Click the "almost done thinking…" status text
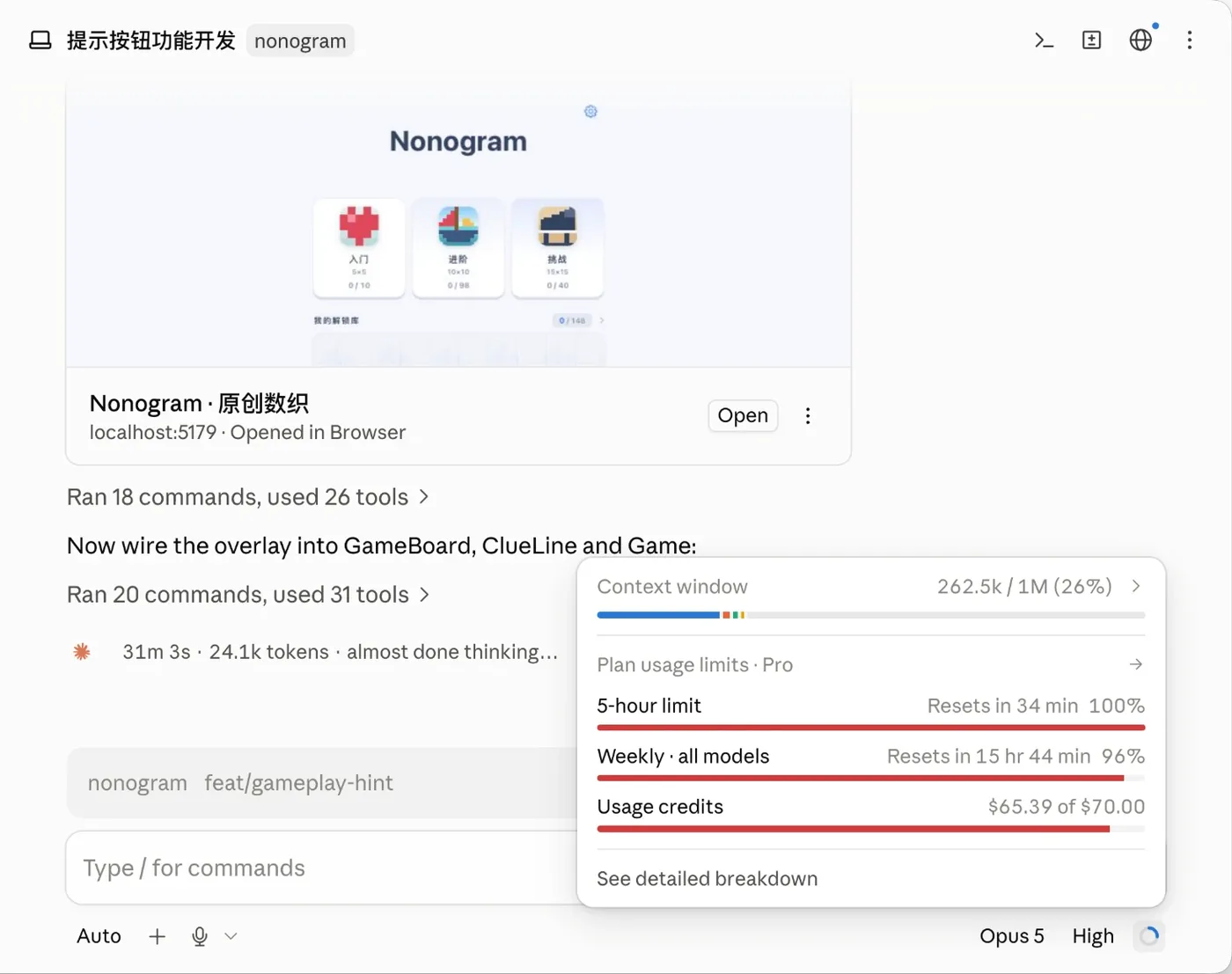The height and width of the screenshot is (974, 1232). [452, 652]
